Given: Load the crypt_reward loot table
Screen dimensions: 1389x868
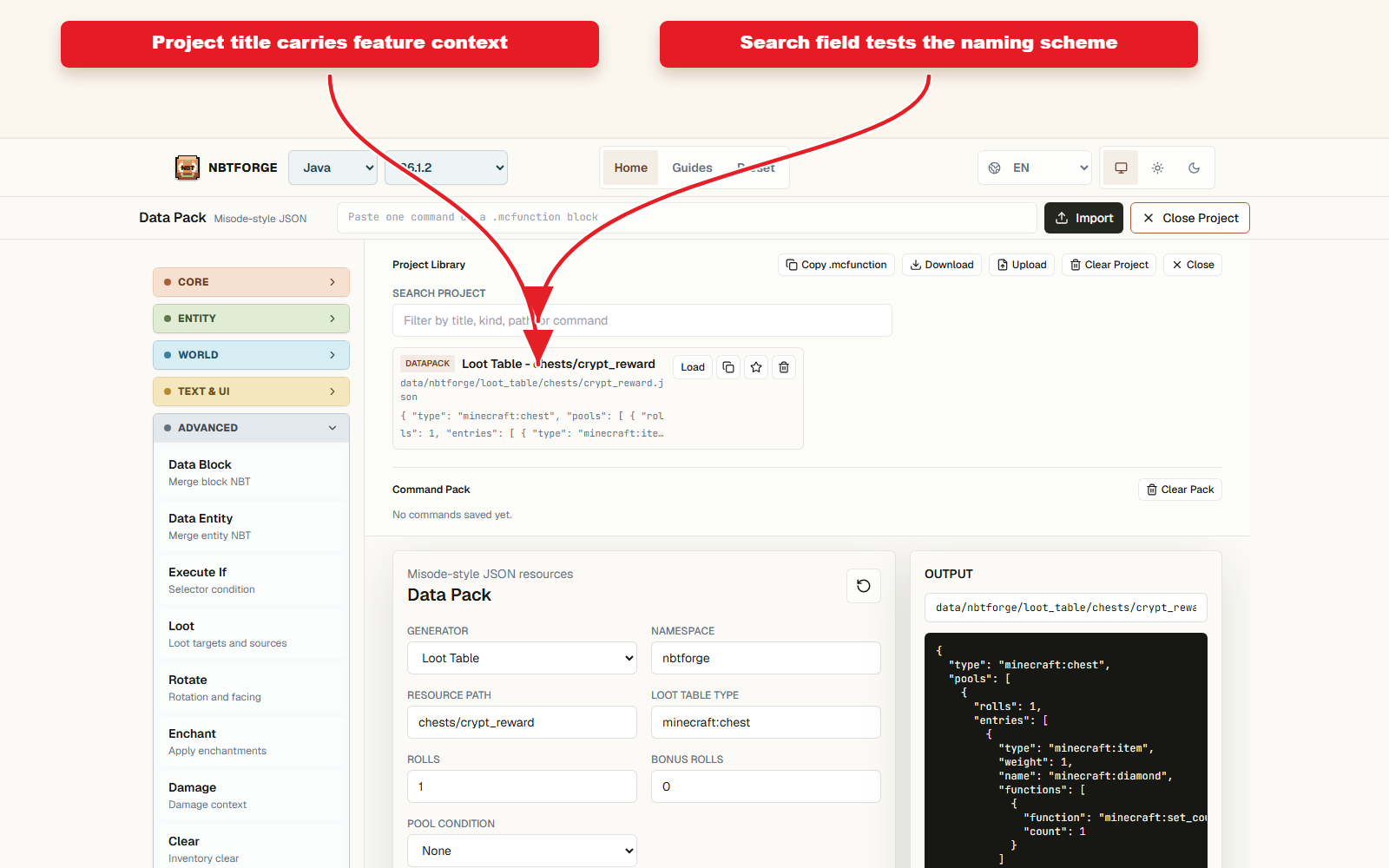Looking at the screenshot, I should (693, 367).
